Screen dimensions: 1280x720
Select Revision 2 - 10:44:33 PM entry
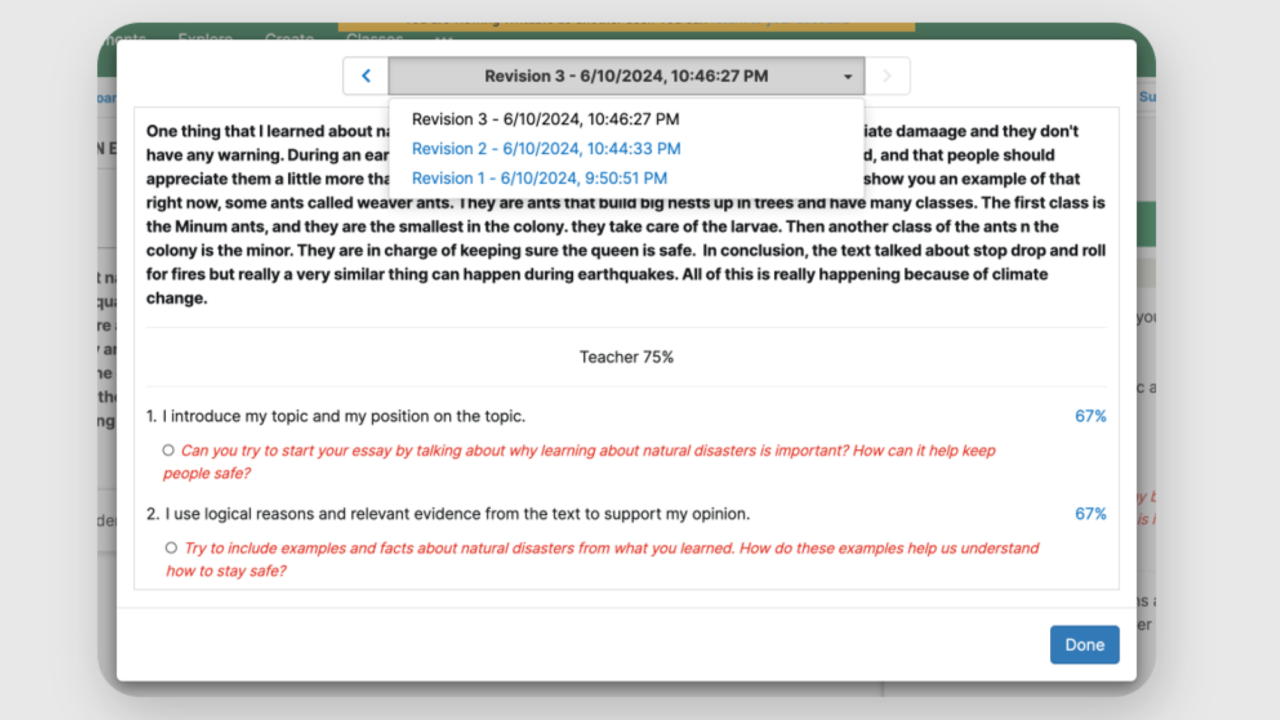click(x=546, y=149)
